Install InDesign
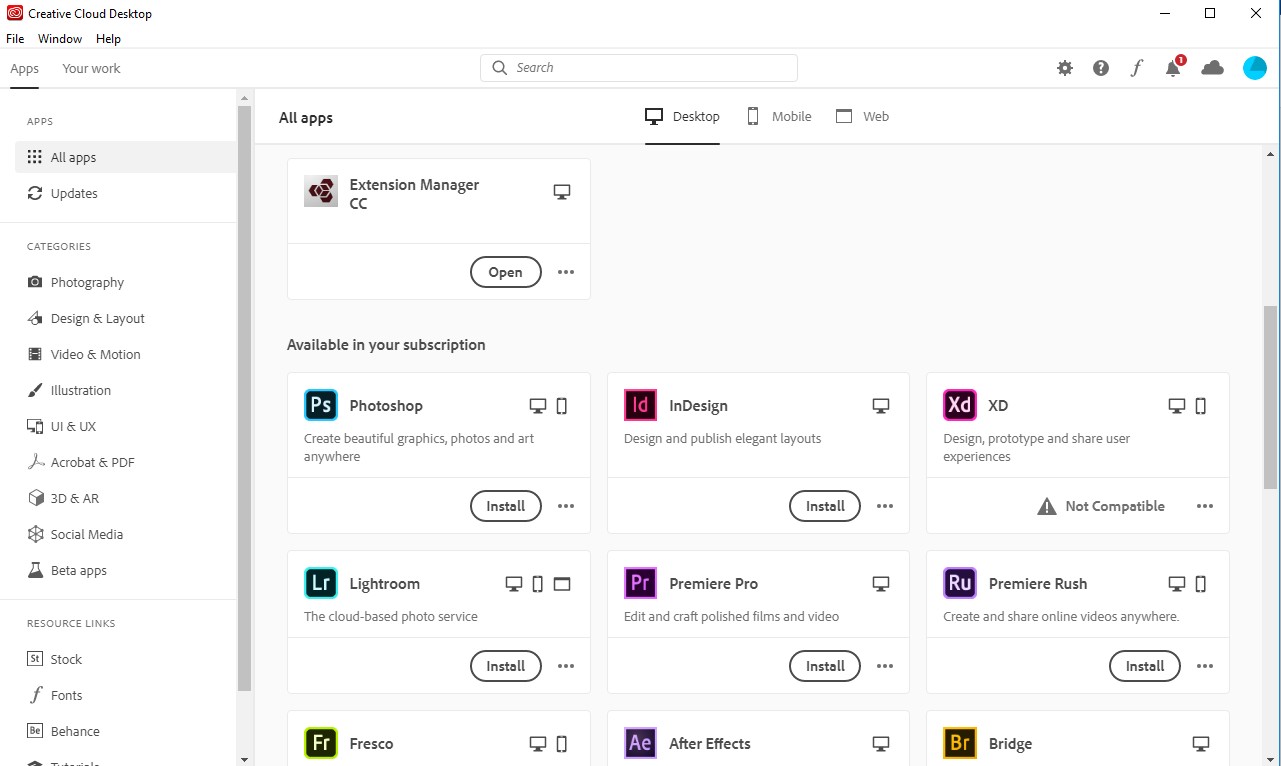The image size is (1281, 766). (825, 506)
